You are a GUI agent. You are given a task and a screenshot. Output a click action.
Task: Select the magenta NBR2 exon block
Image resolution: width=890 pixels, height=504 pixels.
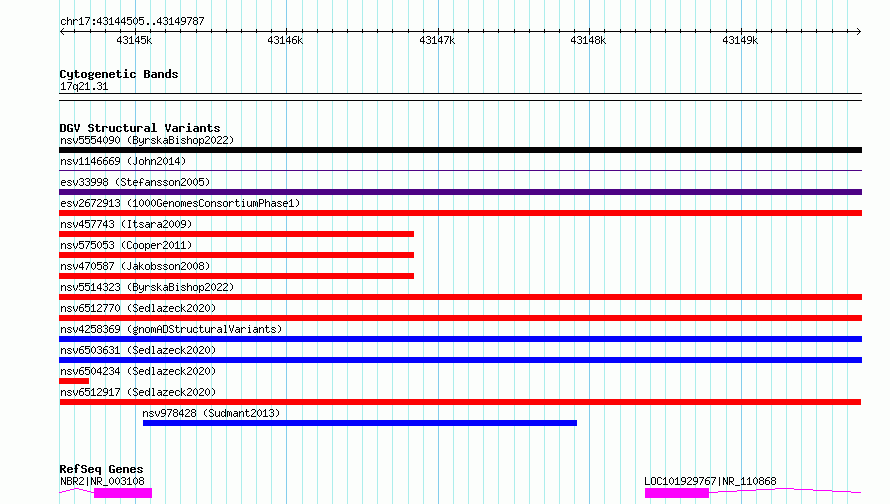tap(123, 493)
